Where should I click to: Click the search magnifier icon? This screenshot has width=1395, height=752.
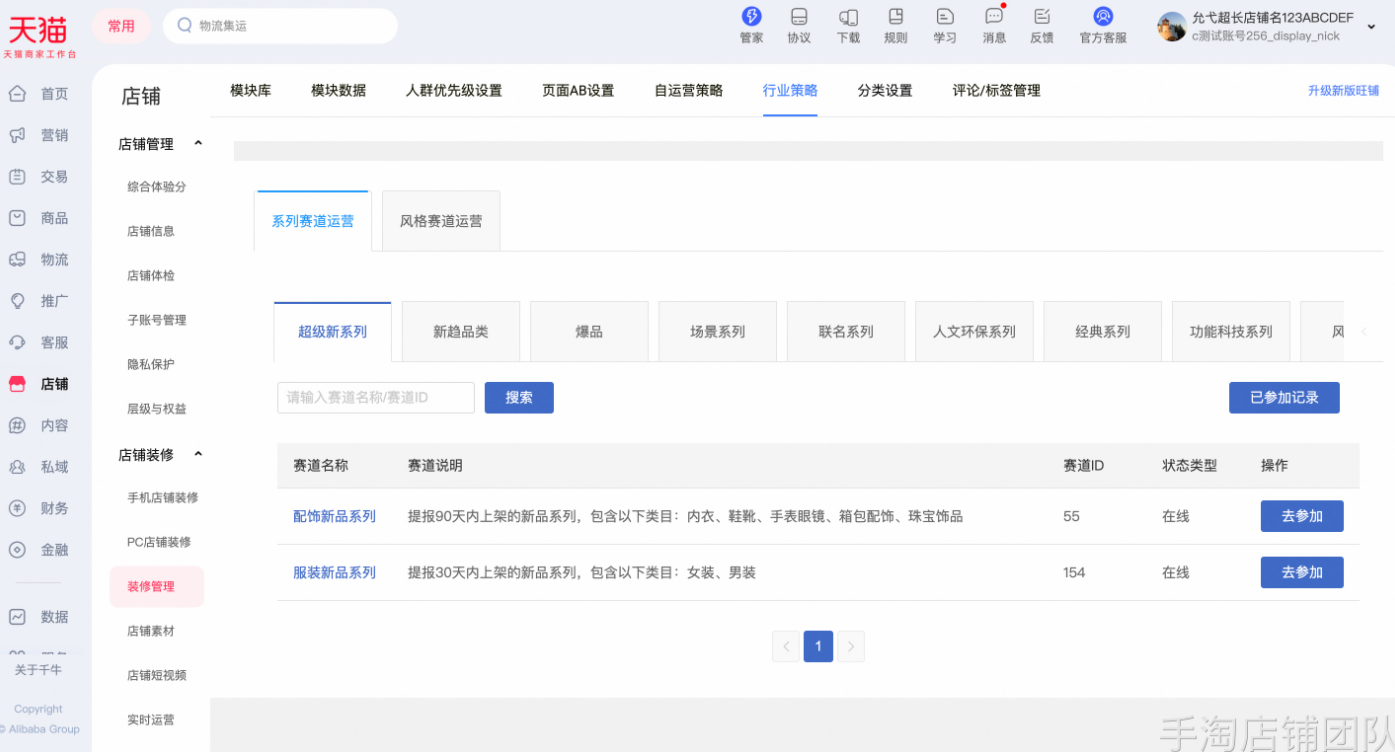184,26
